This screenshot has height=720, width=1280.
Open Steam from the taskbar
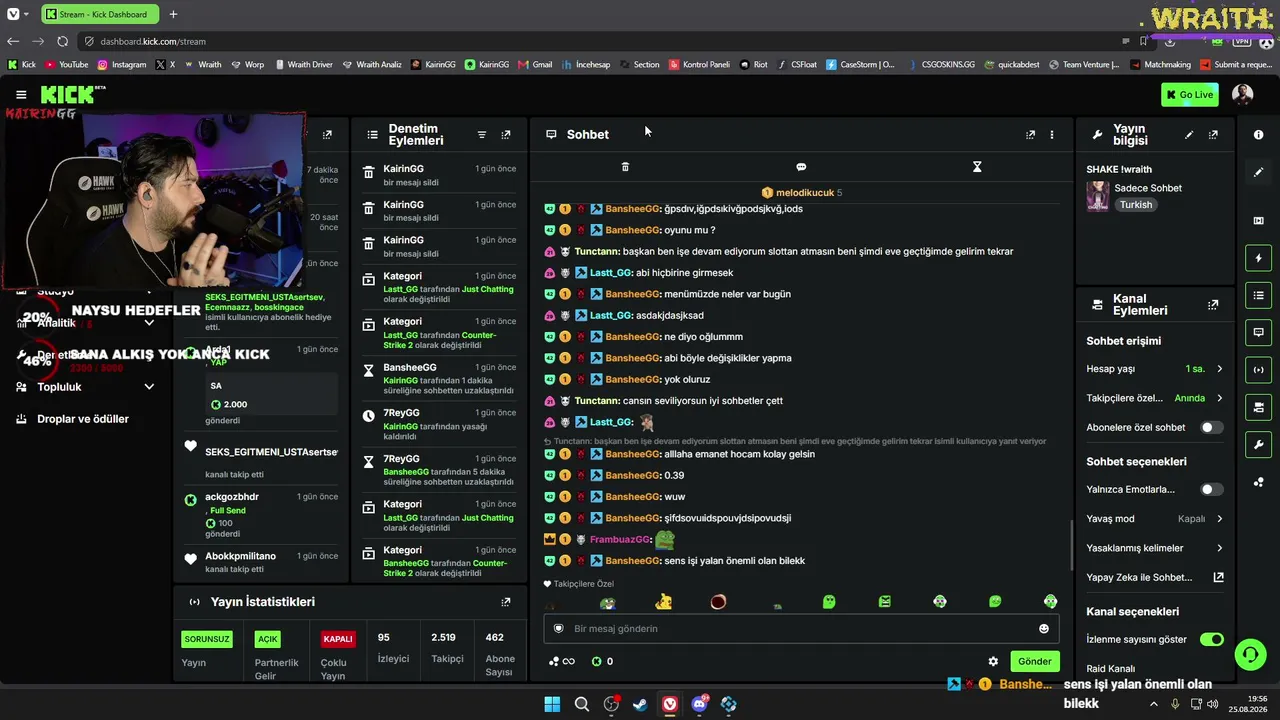click(640, 704)
